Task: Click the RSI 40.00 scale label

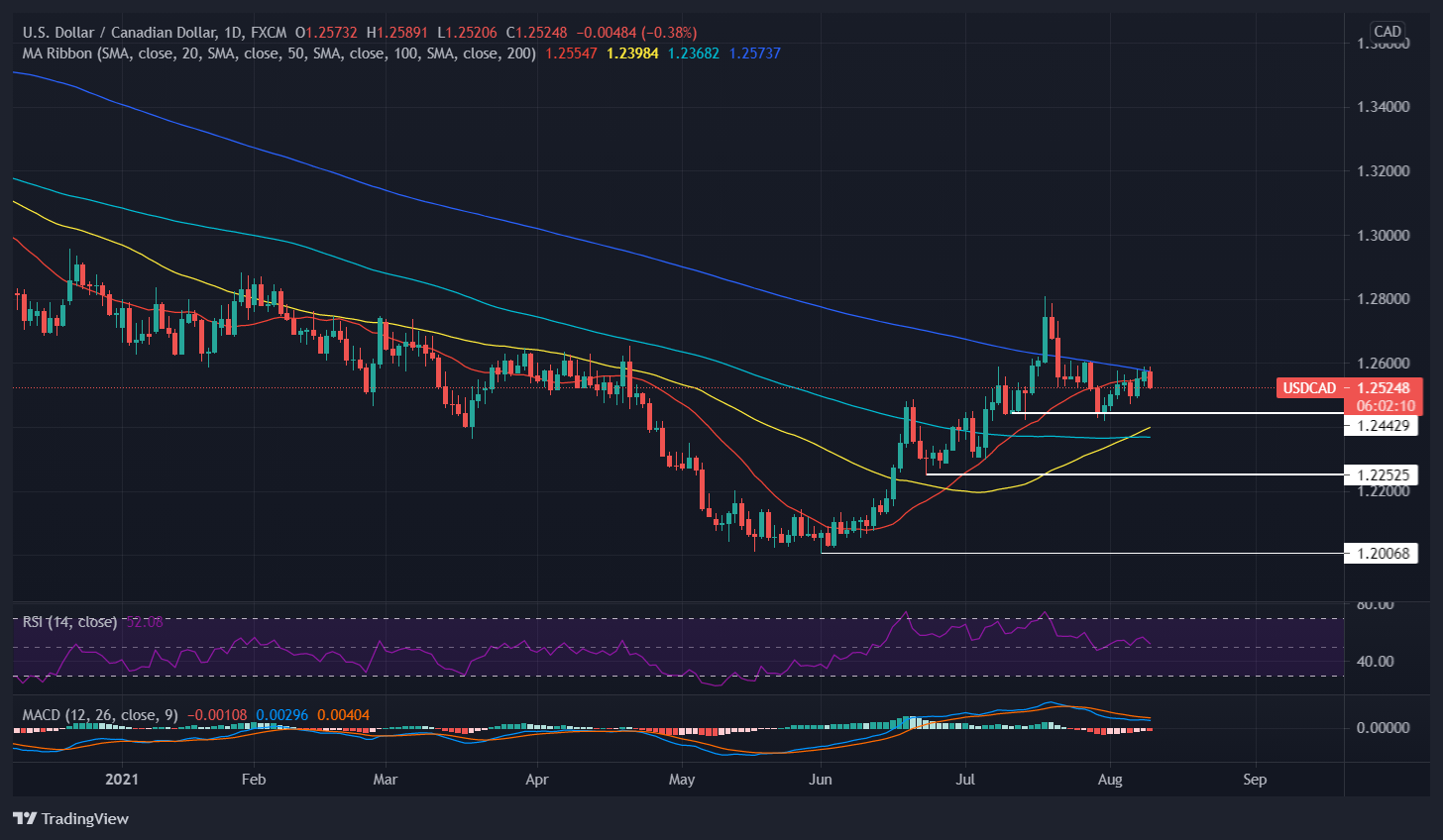Action: point(1376,662)
